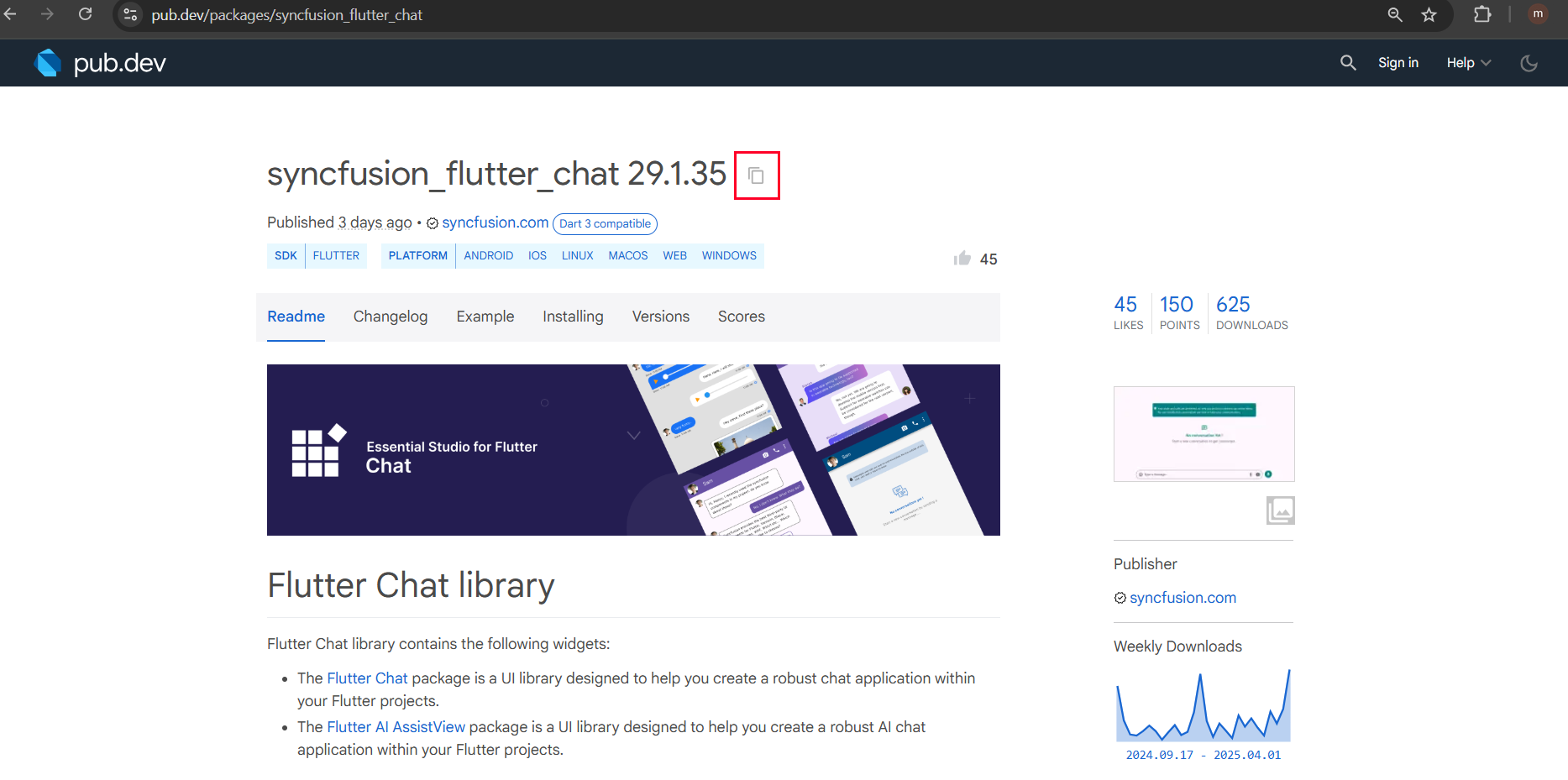Viewport: 1568px width, 780px height.
Task: Open browser extensions puzzle icon
Action: point(1482,15)
